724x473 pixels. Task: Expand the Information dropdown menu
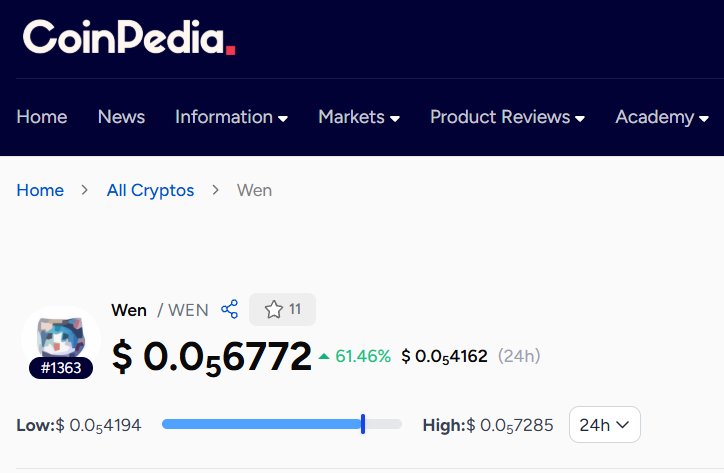point(231,117)
